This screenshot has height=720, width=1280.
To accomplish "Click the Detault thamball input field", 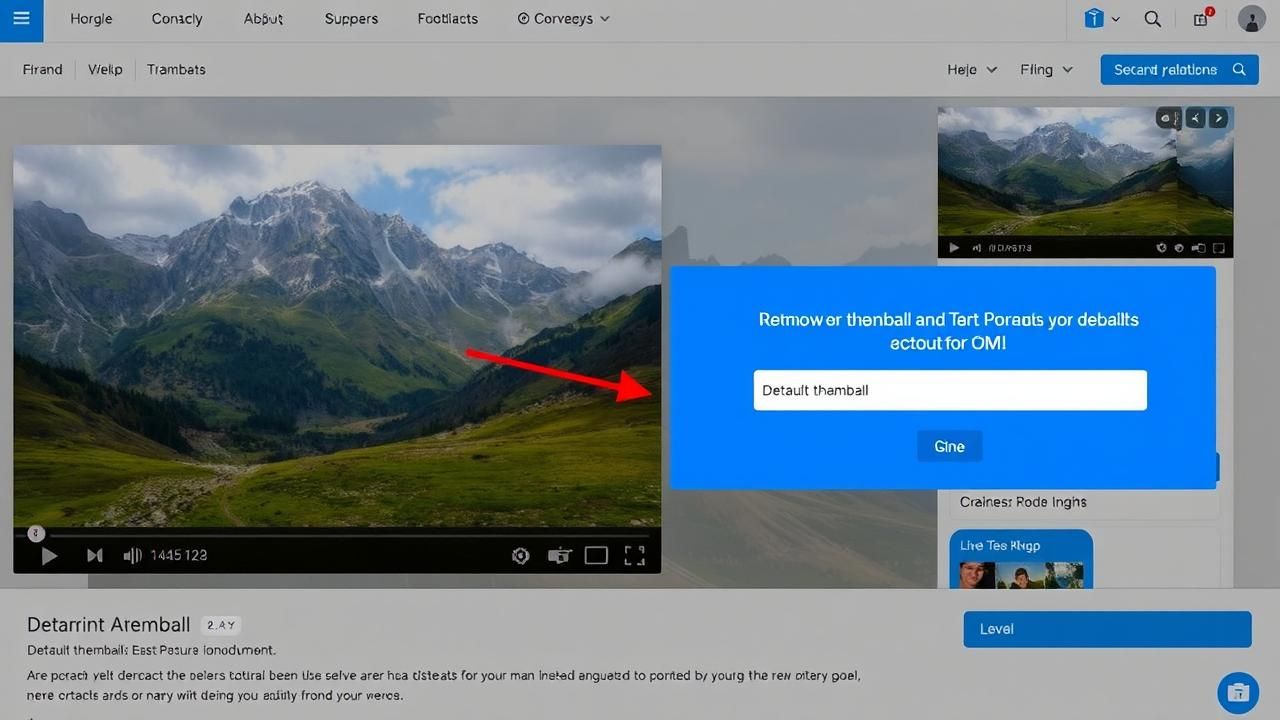I will [x=949, y=390].
